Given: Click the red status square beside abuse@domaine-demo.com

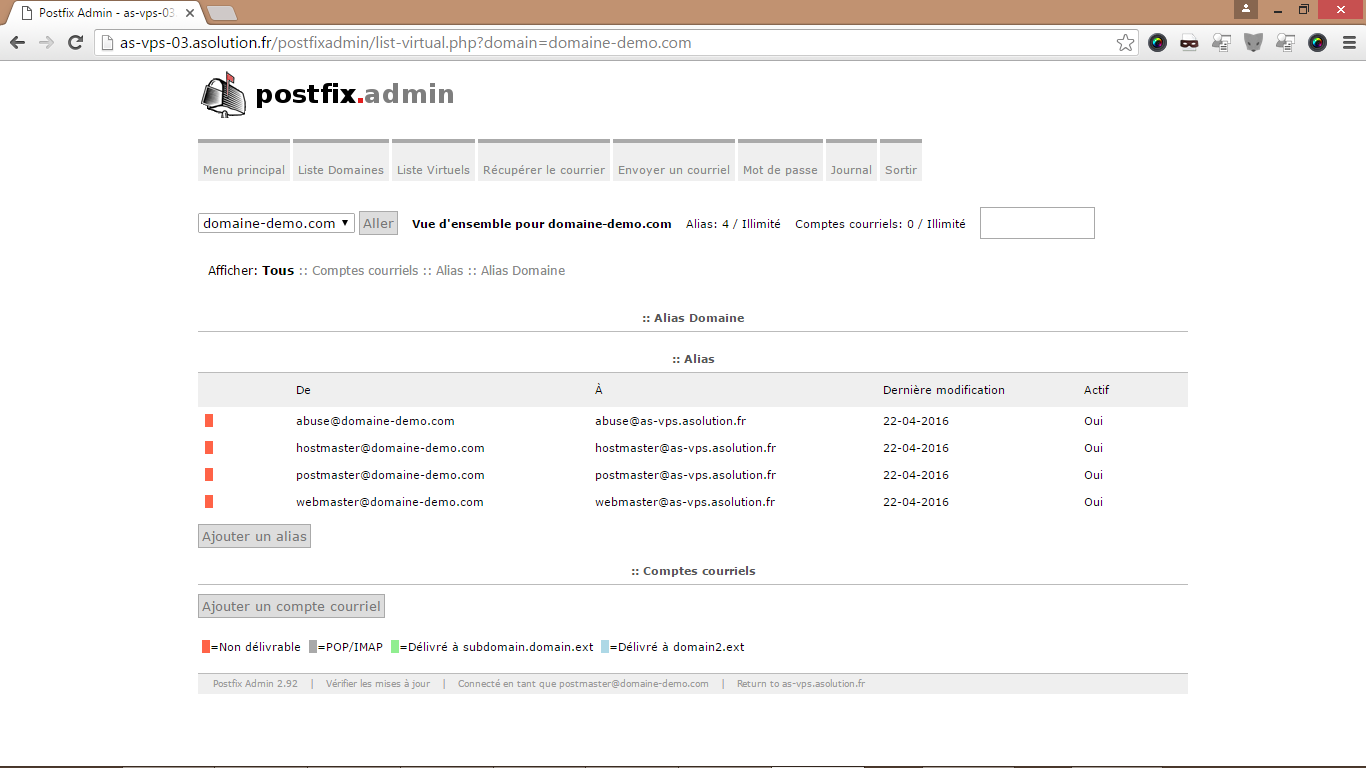Looking at the screenshot, I should coord(209,421).
